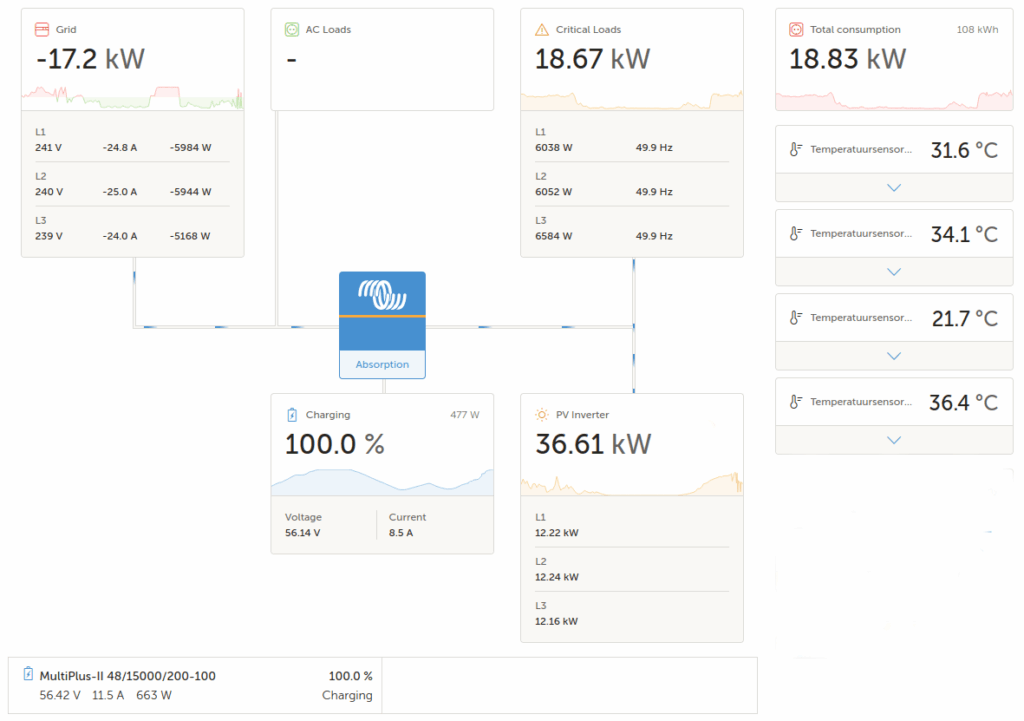Click the Grid power history sparkline
The image size is (1024, 721).
(x=132, y=97)
